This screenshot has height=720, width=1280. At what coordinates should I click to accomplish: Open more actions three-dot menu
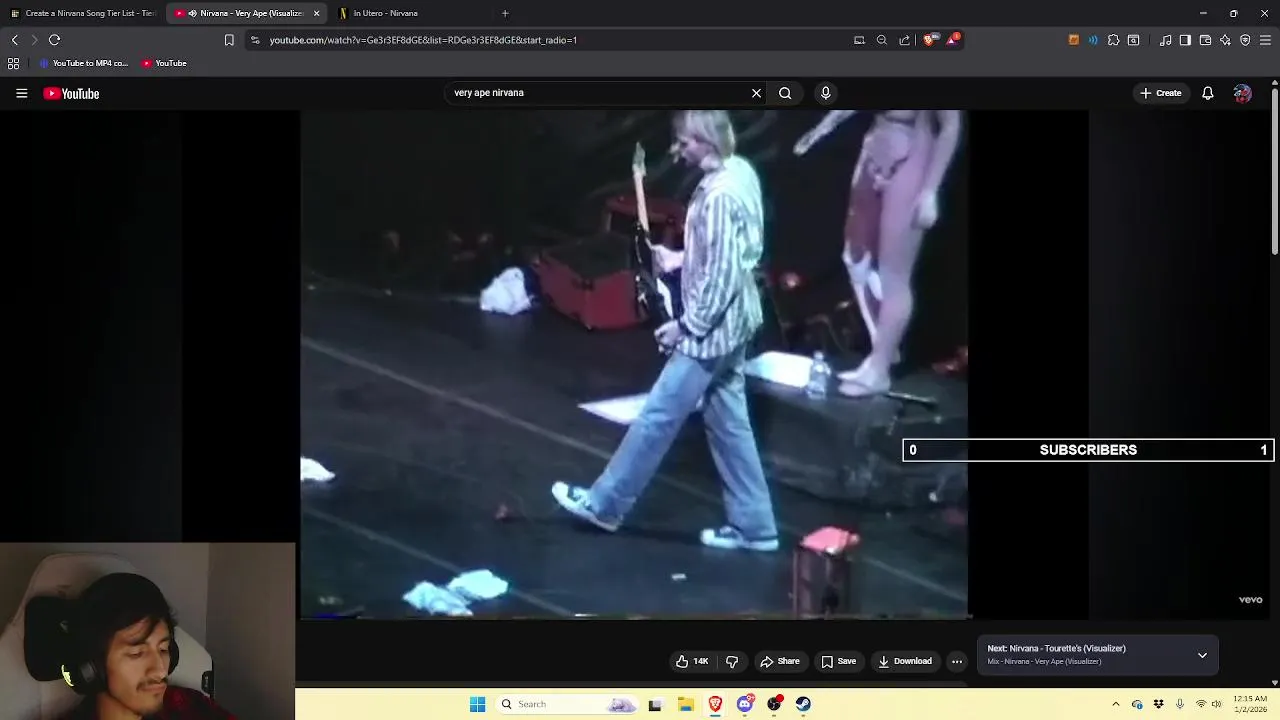pos(957,661)
